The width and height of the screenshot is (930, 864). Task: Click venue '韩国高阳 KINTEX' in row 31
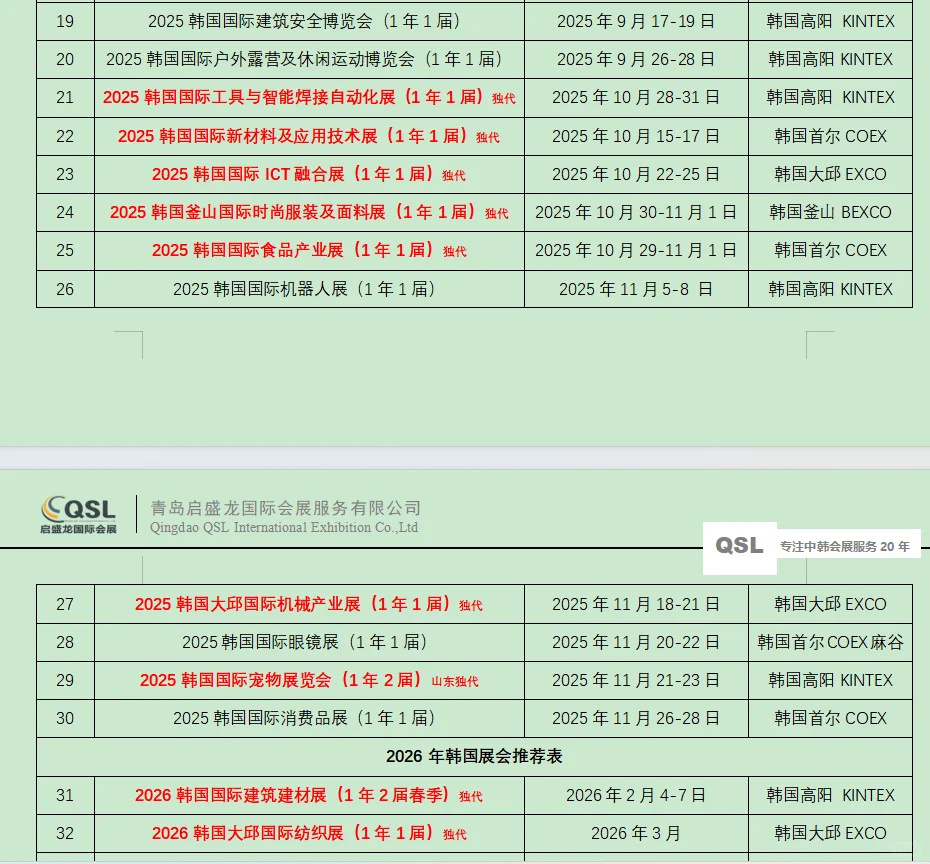click(x=830, y=795)
